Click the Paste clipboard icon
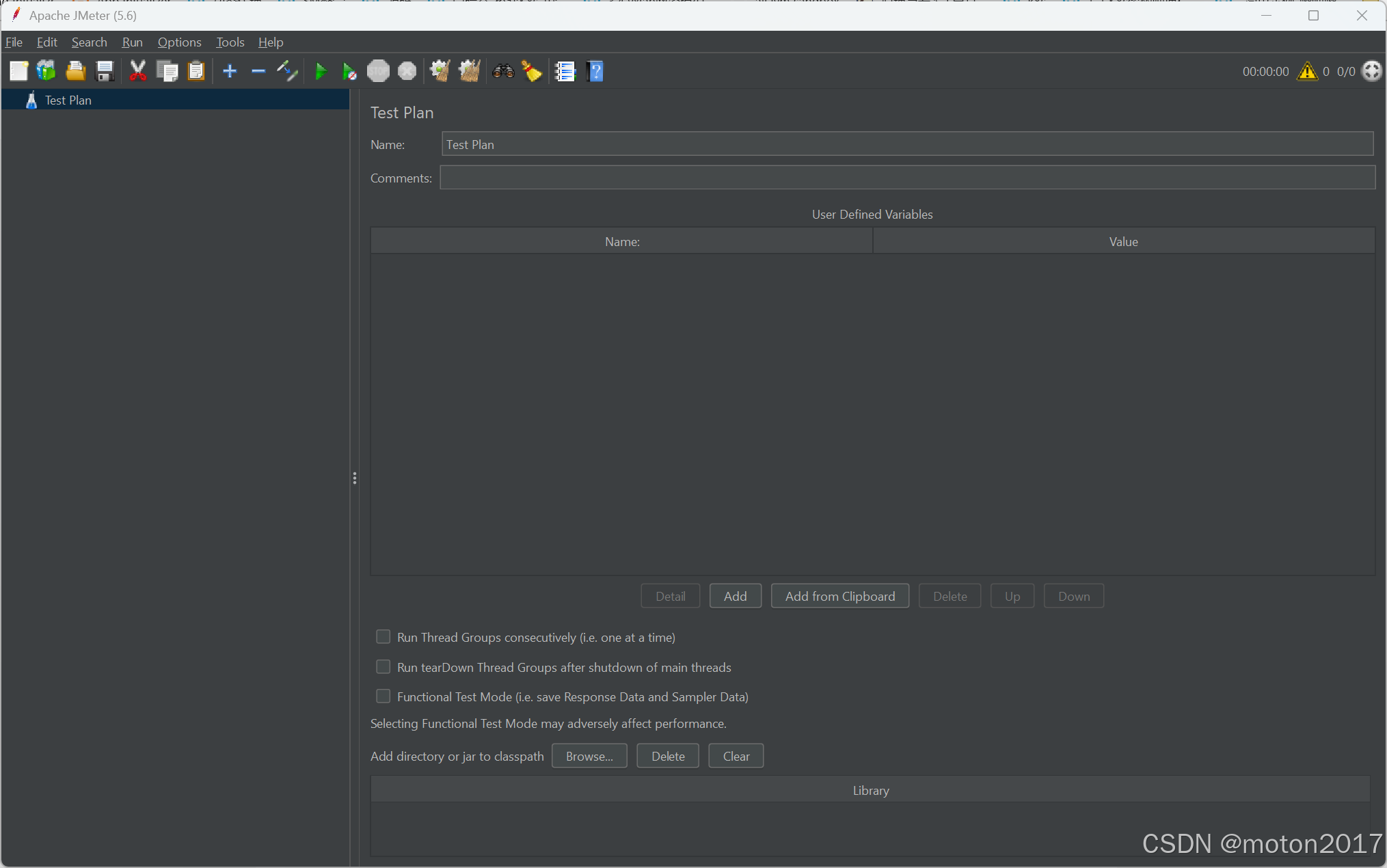The height and width of the screenshot is (868, 1387). coord(196,71)
